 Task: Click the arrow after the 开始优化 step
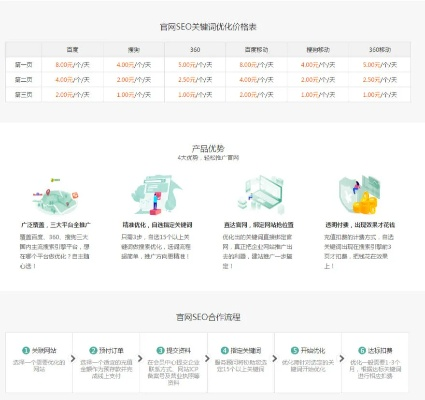coord(342,359)
